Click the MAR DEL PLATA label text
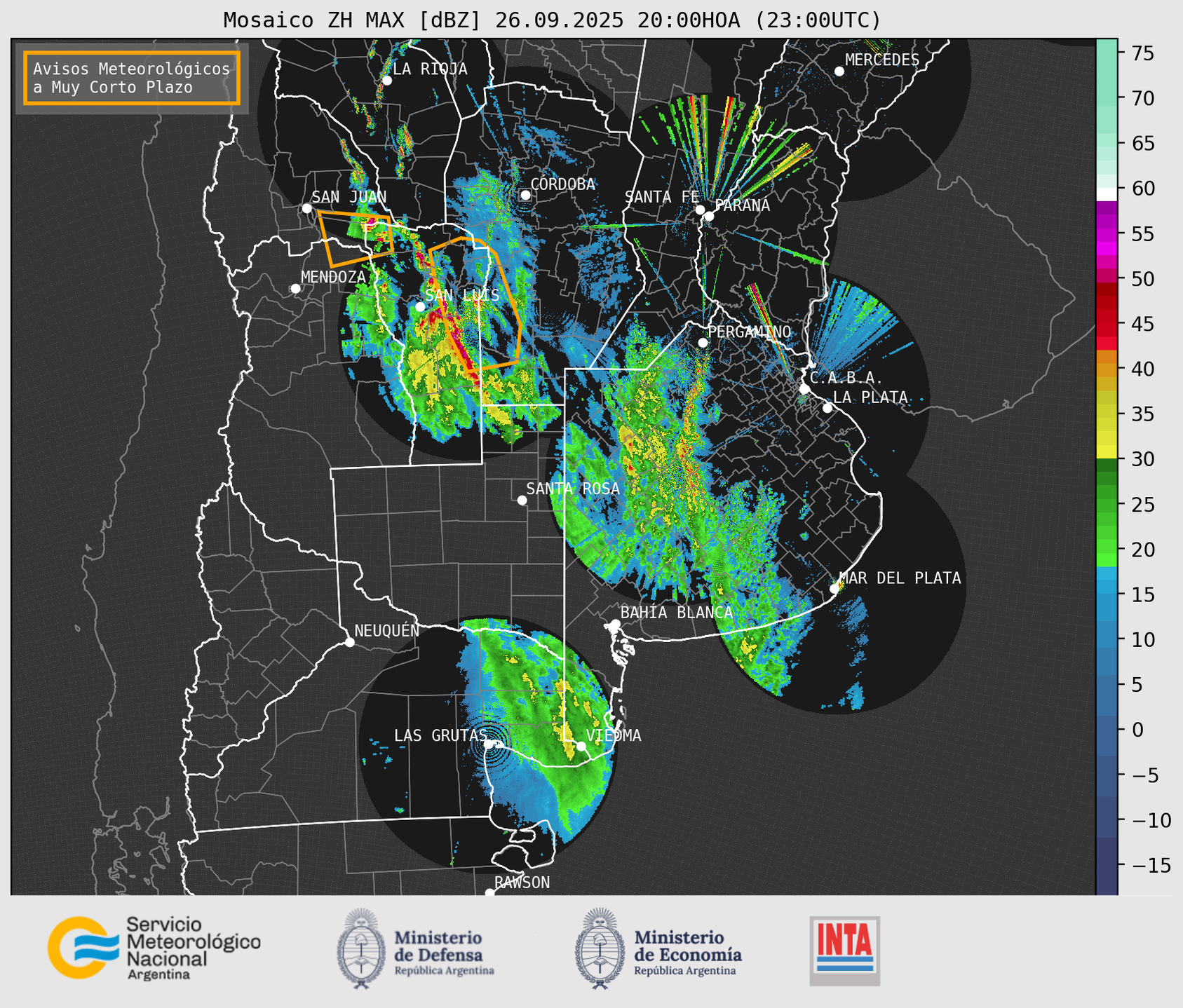Screen dimensions: 1183x1008 [x=900, y=578]
